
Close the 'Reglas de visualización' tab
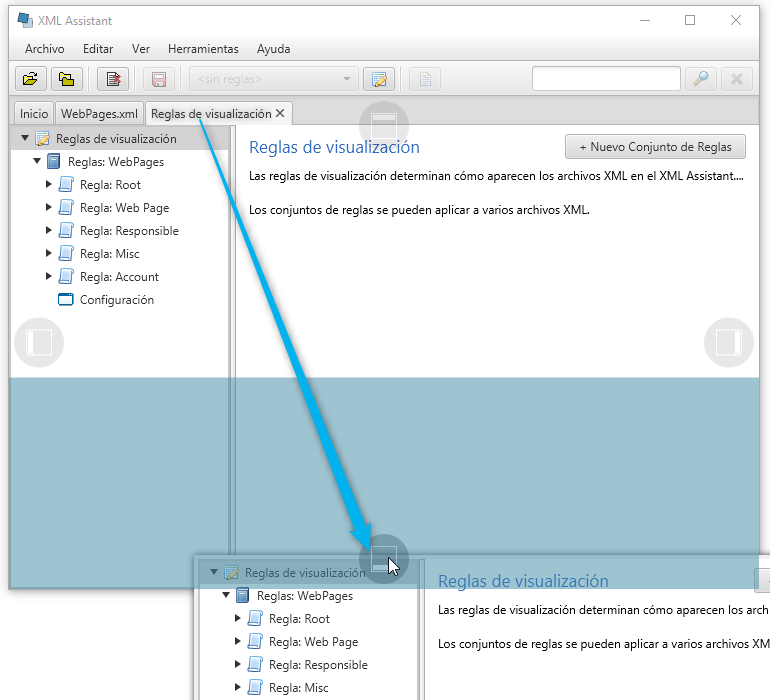tap(281, 114)
